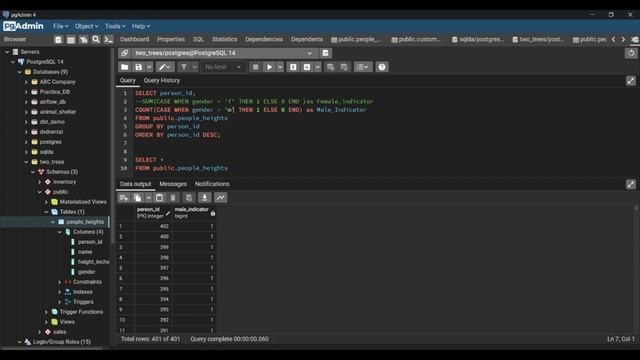Image resolution: width=640 pixels, height=360 pixels.
Task: Switch to the Notifications tab
Action: 212,184
